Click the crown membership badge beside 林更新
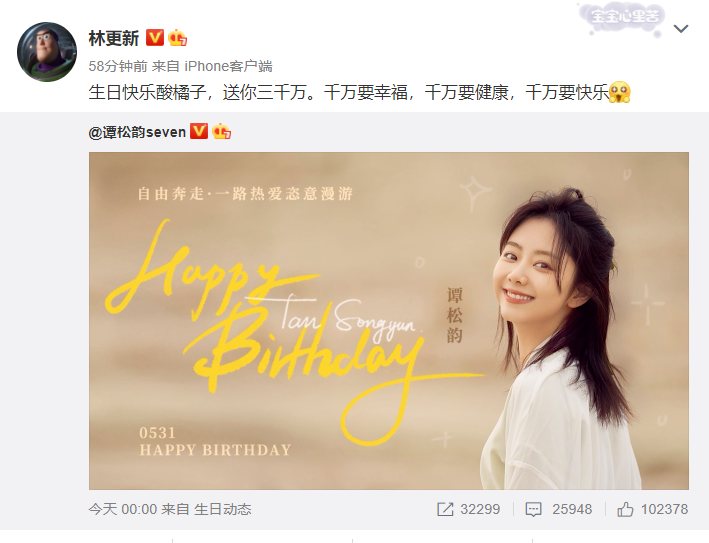The width and height of the screenshot is (709, 543). 177,38
